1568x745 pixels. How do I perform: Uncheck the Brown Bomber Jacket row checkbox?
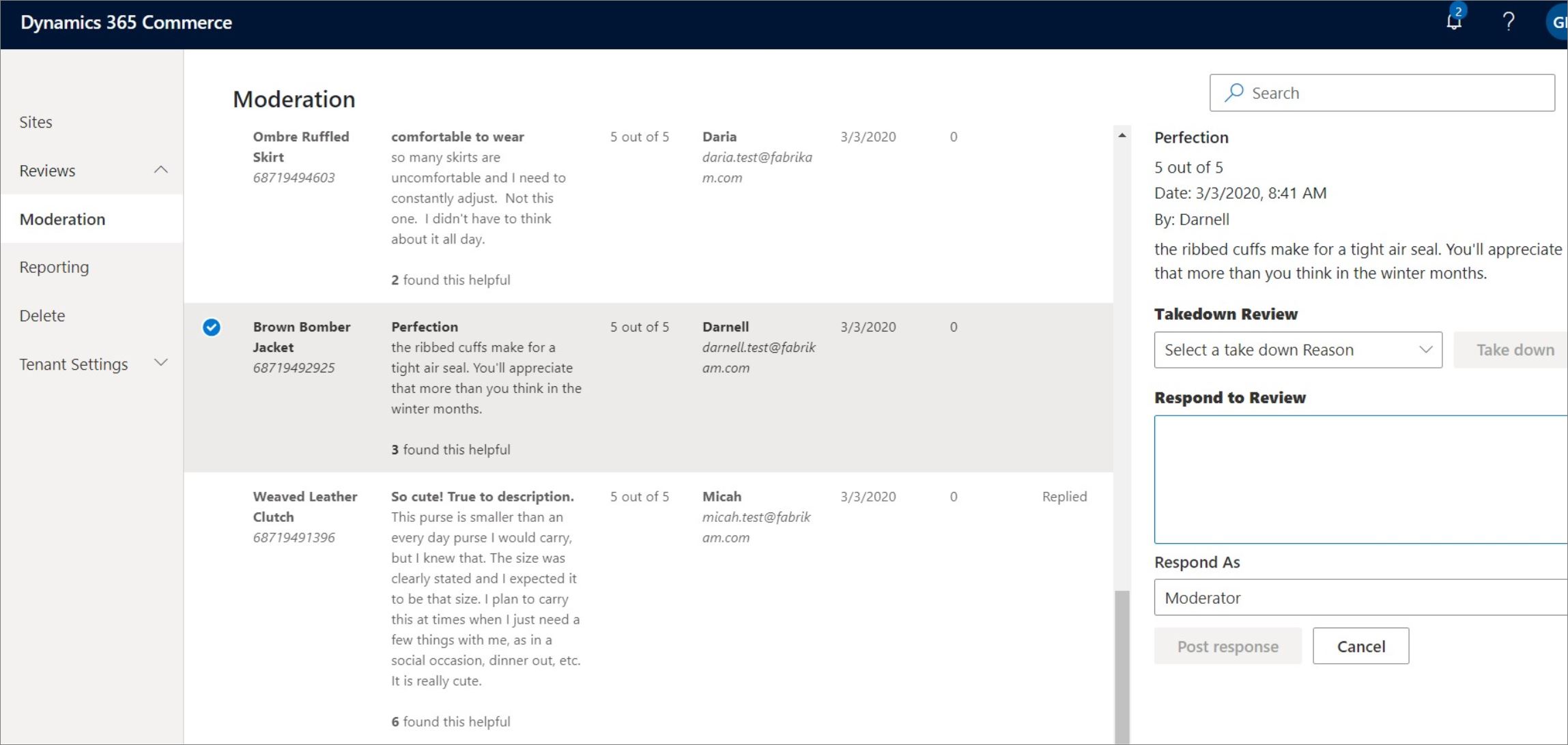(212, 327)
